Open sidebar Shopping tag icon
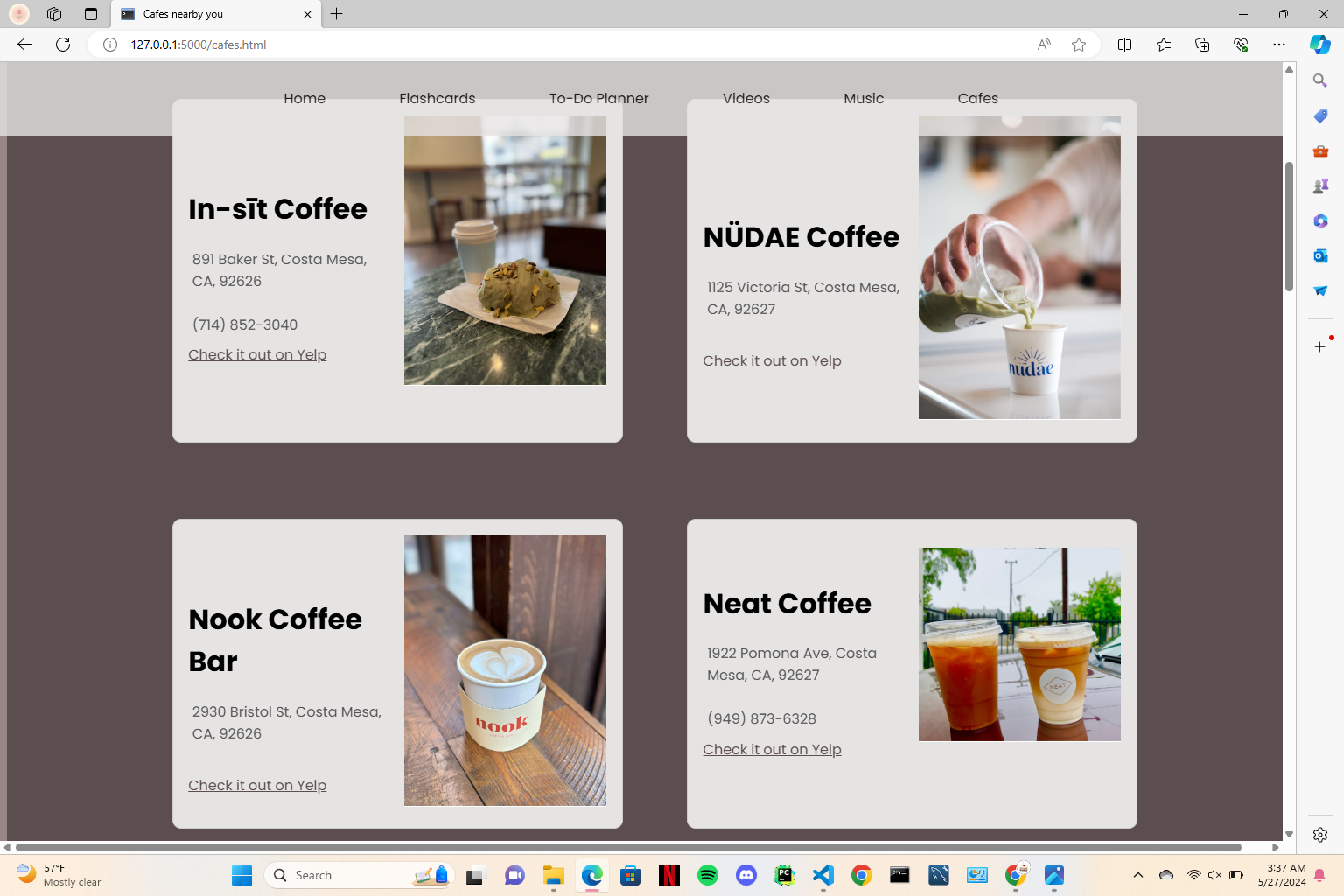 [1320, 115]
